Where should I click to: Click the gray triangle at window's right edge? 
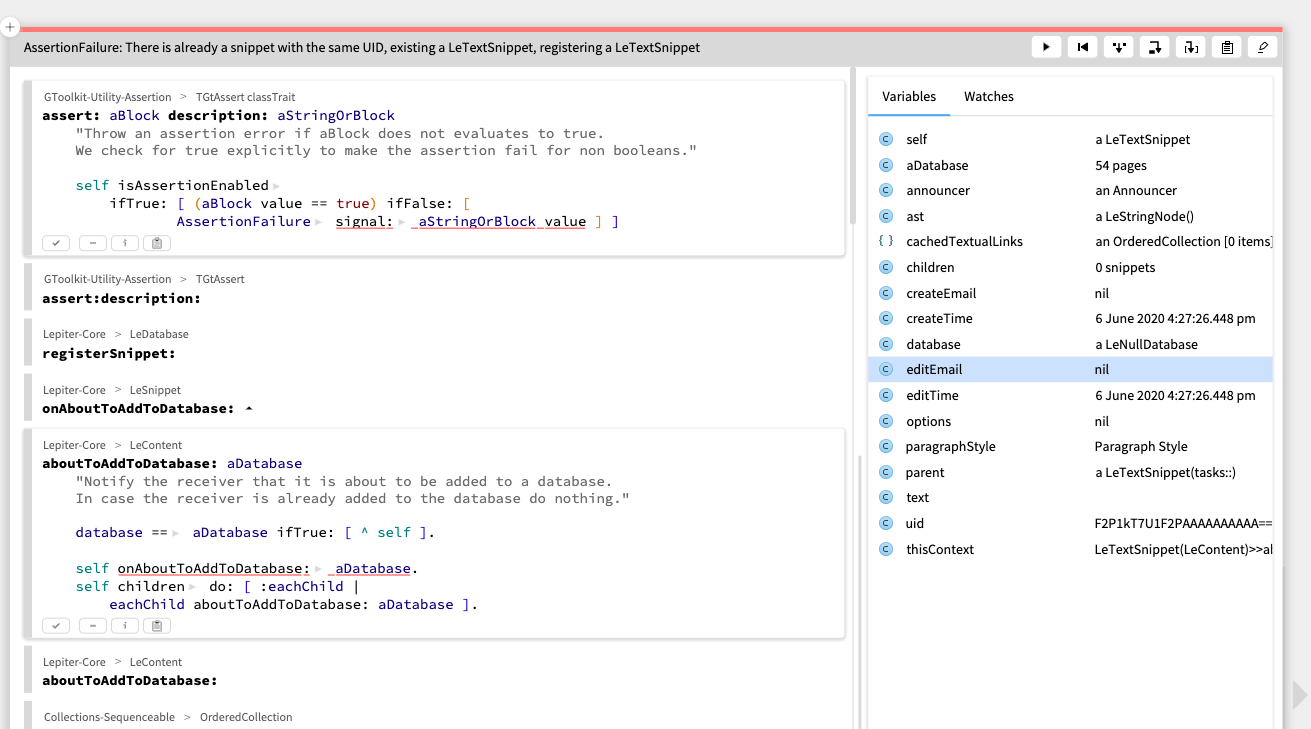click(1299, 695)
